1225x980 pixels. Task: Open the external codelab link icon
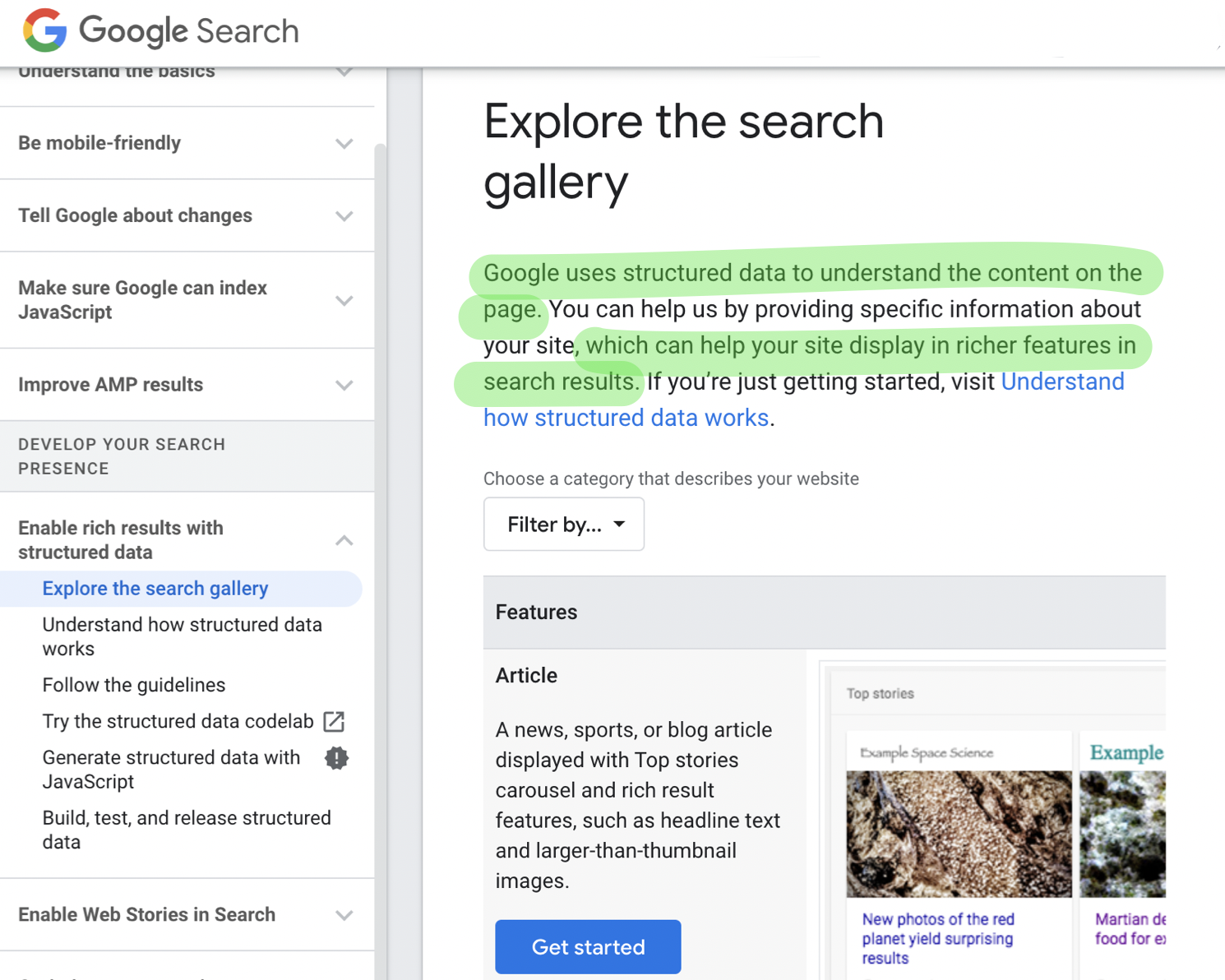[334, 721]
